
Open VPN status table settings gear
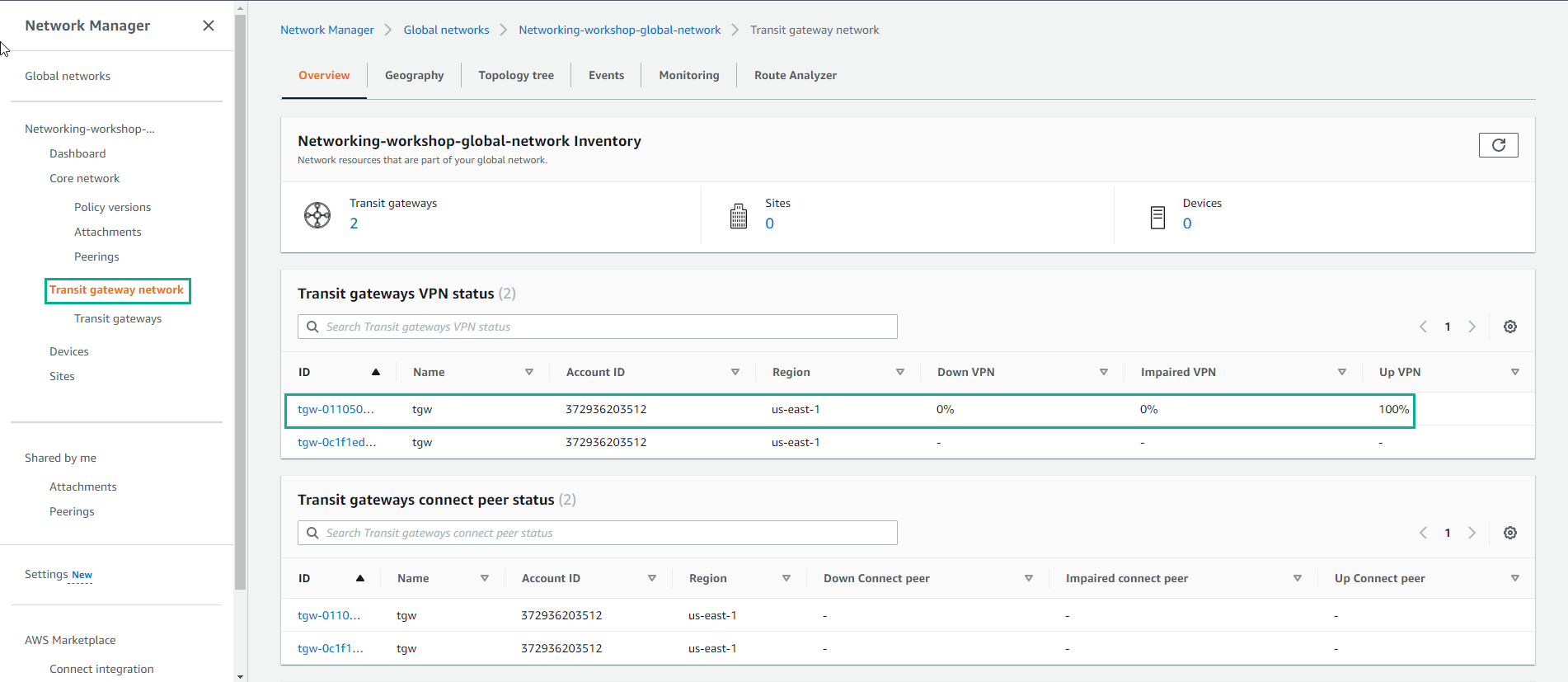[x=1509, y=327]
